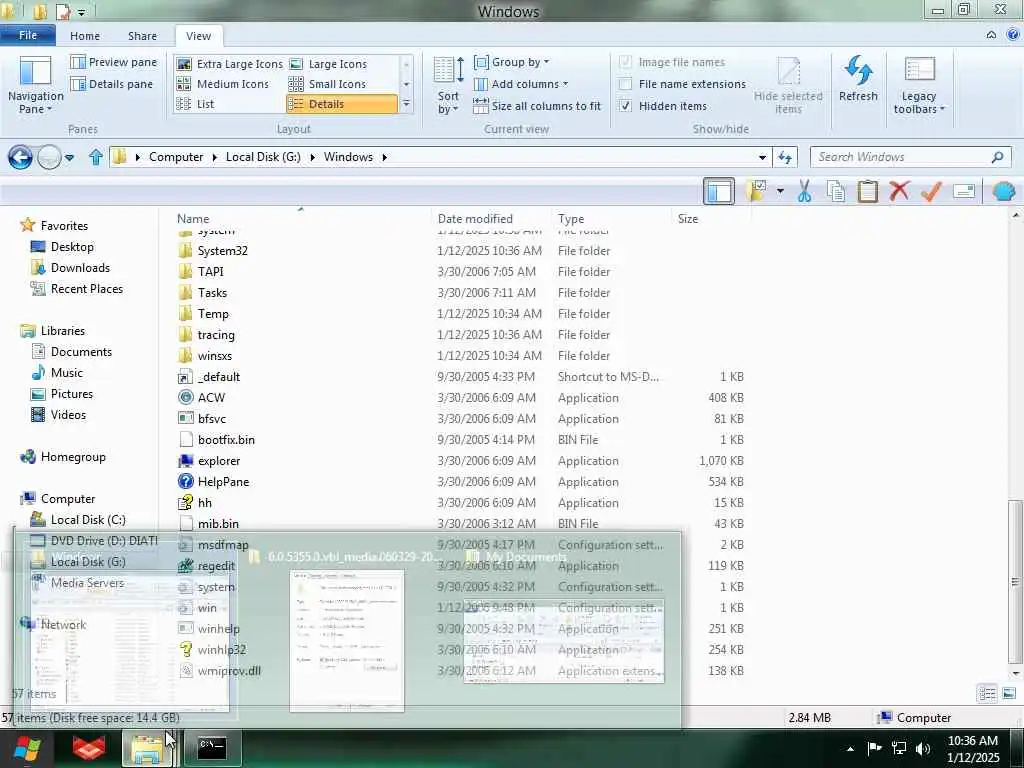Screen dimensions: 1024x768
Task: Click the Sort by button
Action: 448,85
